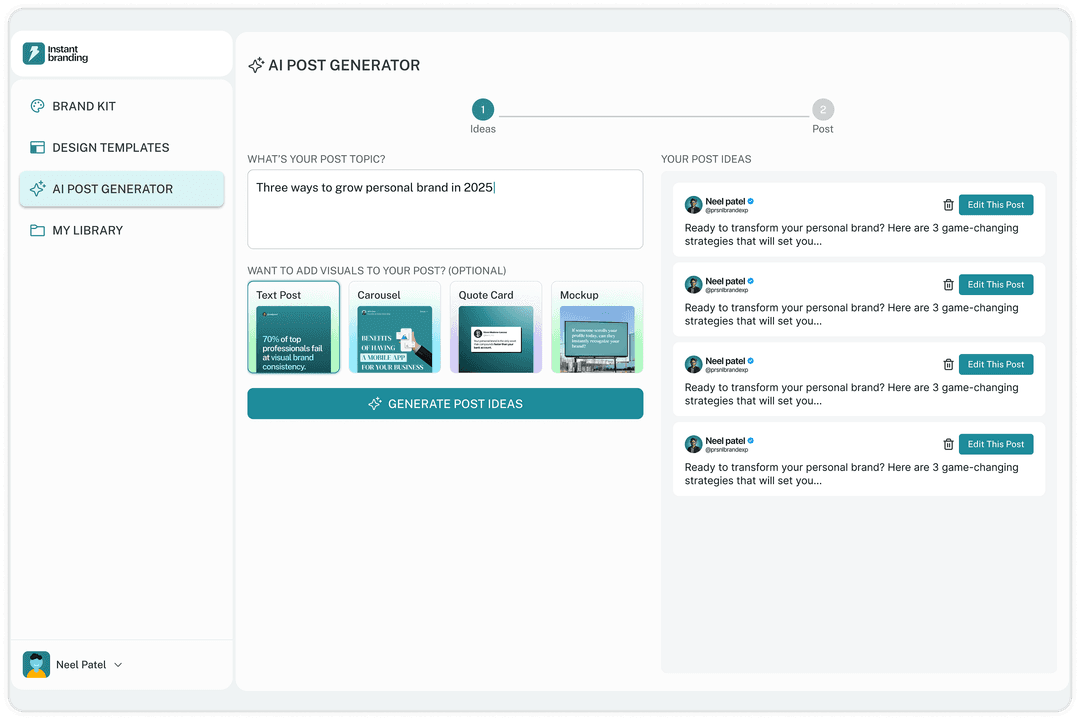This screenshot has height=720, width=1080.
Task: Select the Design Templates layout icon
Action: click(37, 147)
